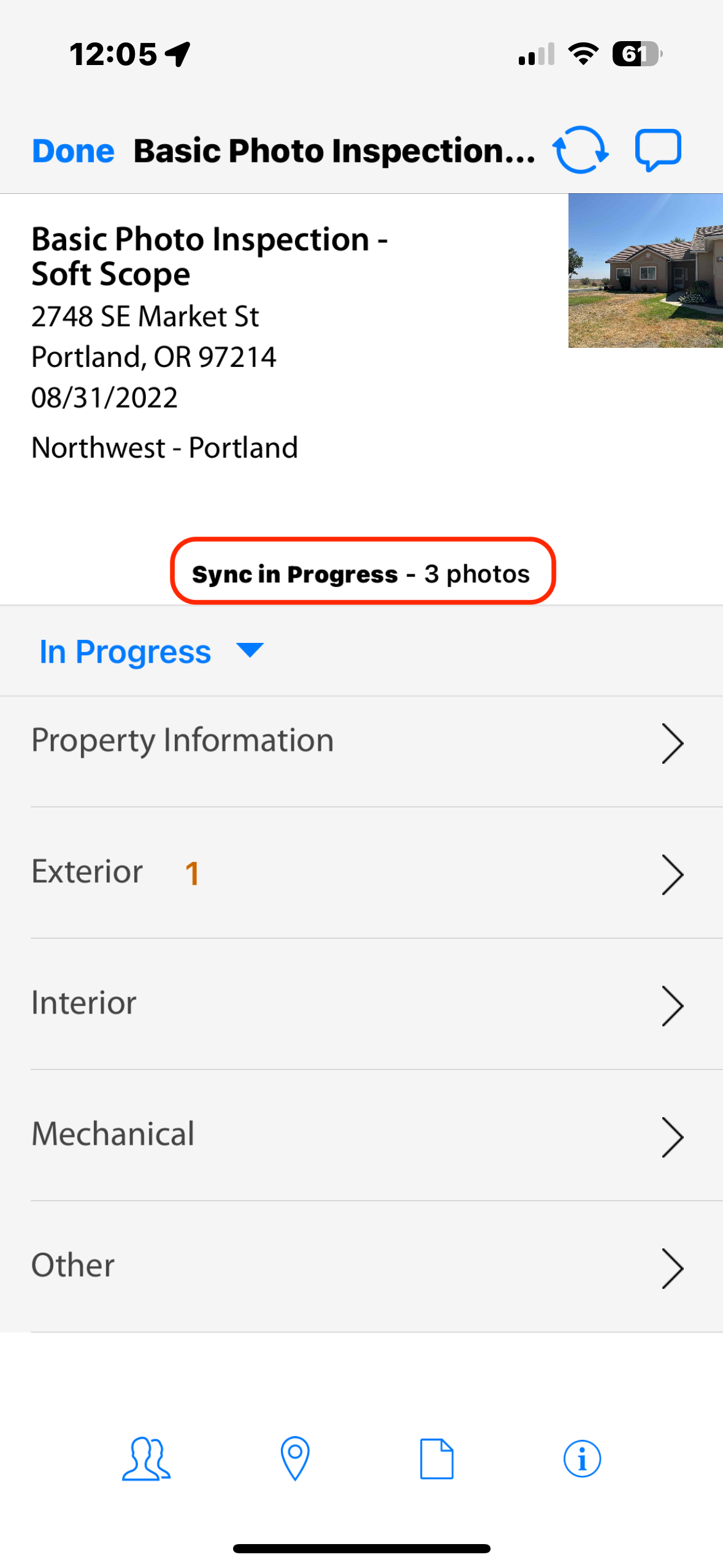Tap Sync in Progress status banner
This screenshot has height=1568, width=723.
coord(362,572)
